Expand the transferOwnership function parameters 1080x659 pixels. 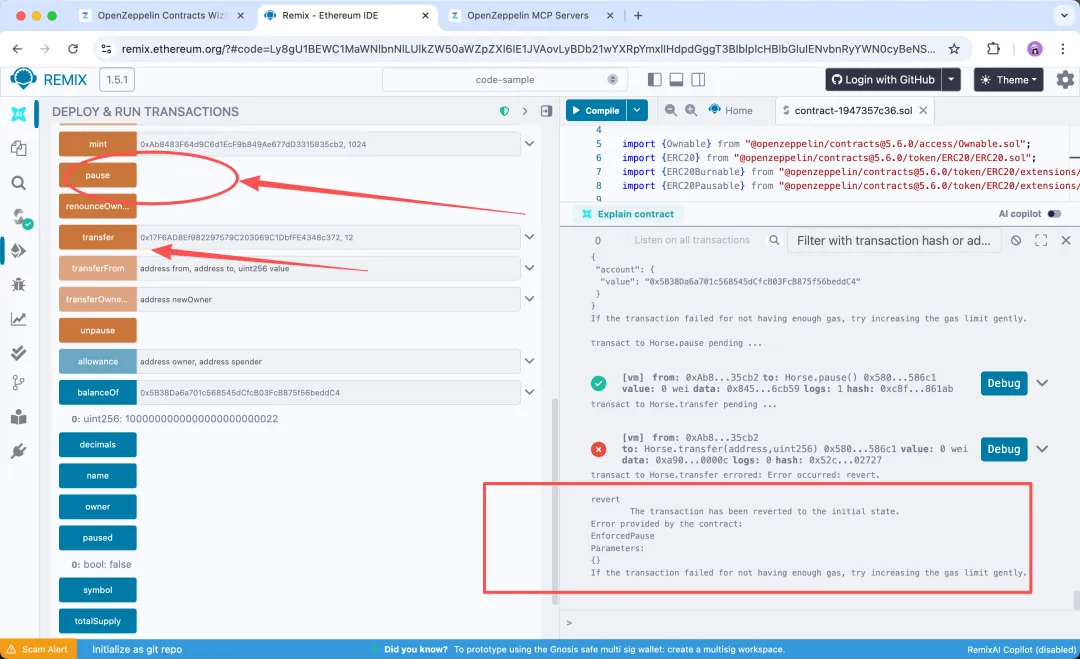coord(529,299)
